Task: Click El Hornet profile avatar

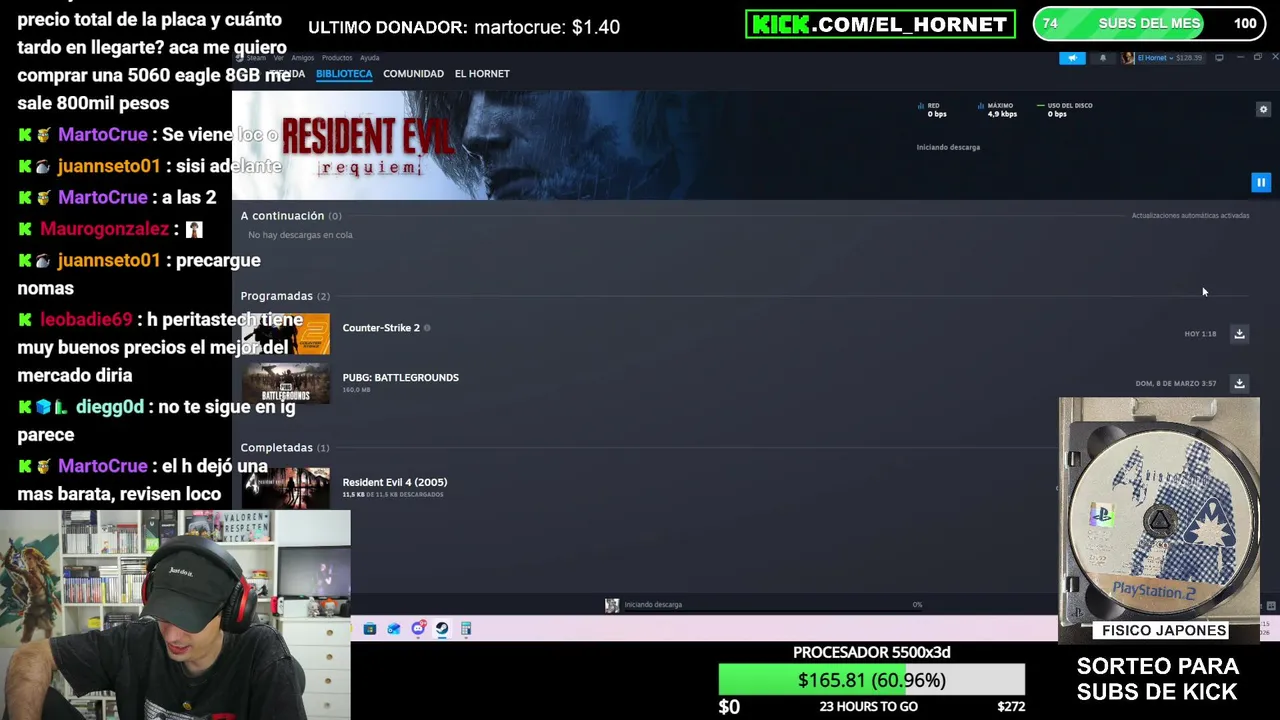Action: click(x=1129, y=58)
